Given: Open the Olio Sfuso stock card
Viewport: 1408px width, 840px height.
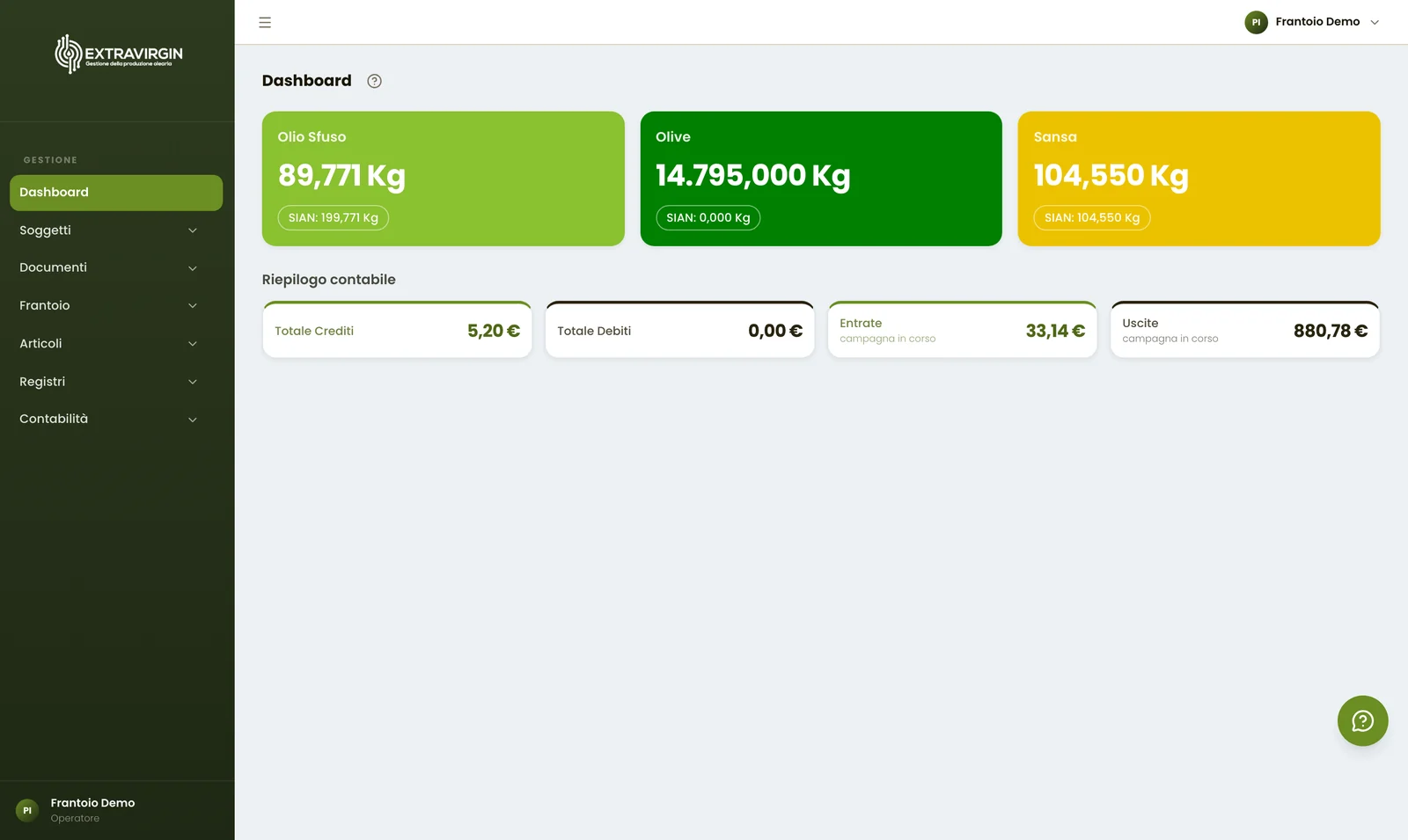Looking at the screenshot, I should [x=444, y=179].
